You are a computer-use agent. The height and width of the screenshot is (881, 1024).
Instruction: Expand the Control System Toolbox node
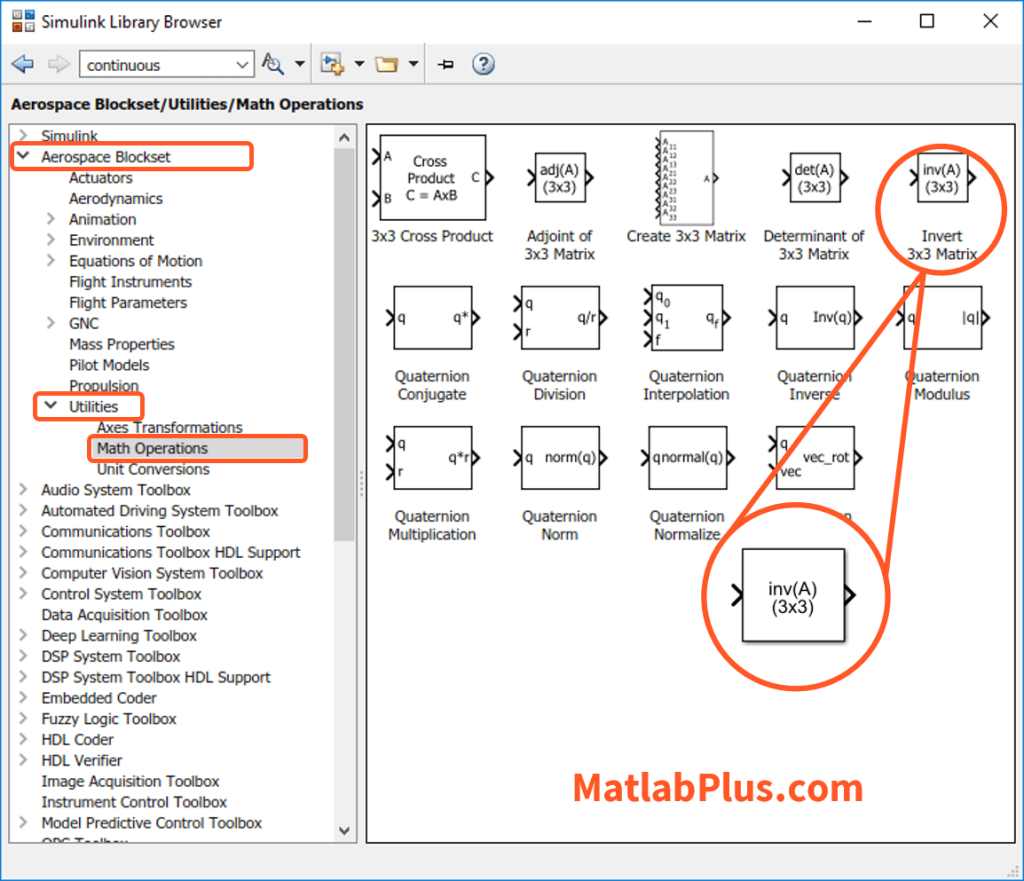pos(24,593)
